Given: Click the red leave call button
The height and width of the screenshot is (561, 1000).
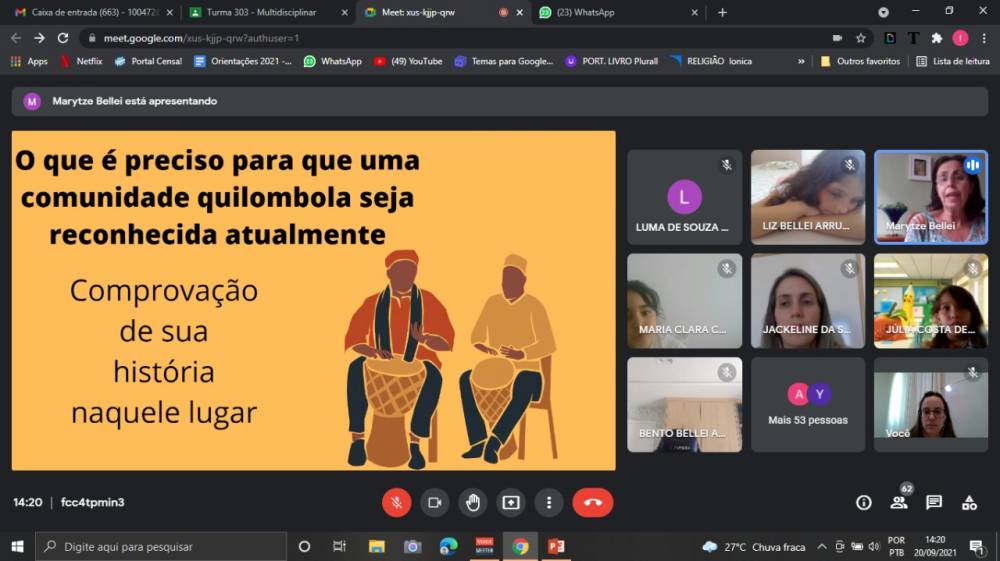Looking at the screenshot, I should coord(592,502).
